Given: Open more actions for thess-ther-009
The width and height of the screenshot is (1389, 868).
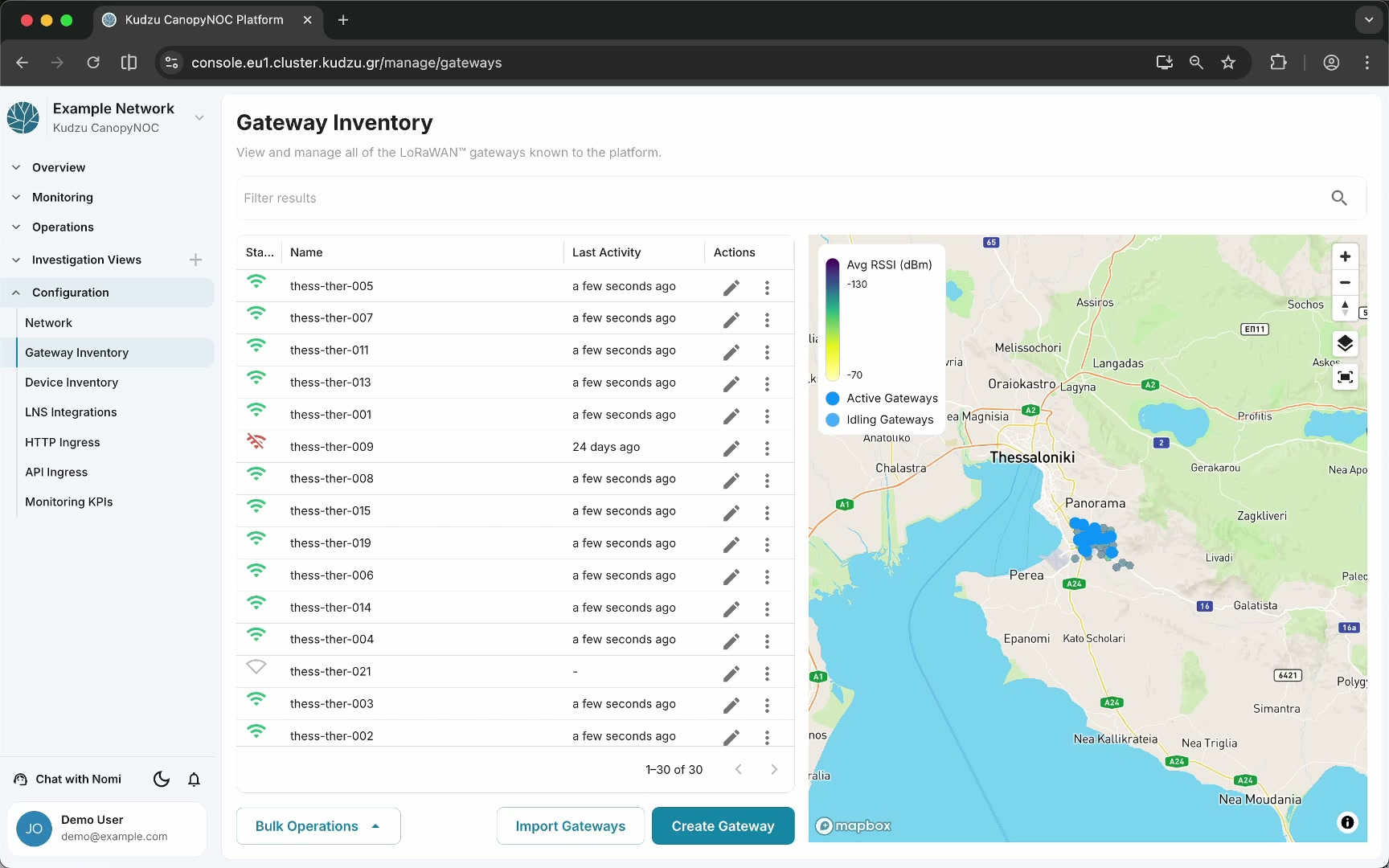Looking at the screenshot, I should coord(767,448).
